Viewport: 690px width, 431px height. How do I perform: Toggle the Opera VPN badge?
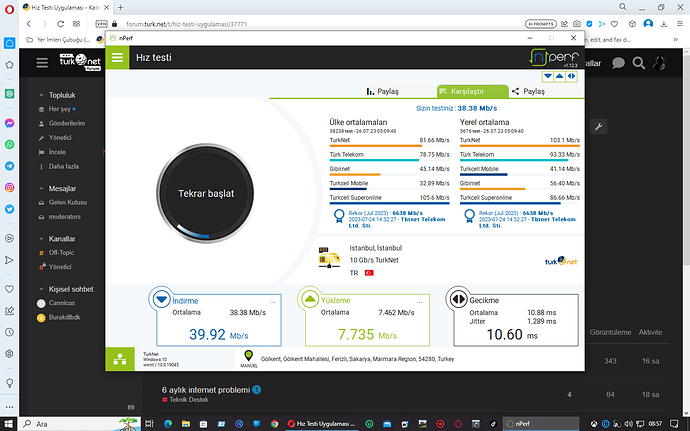click(x=101, y=24)
